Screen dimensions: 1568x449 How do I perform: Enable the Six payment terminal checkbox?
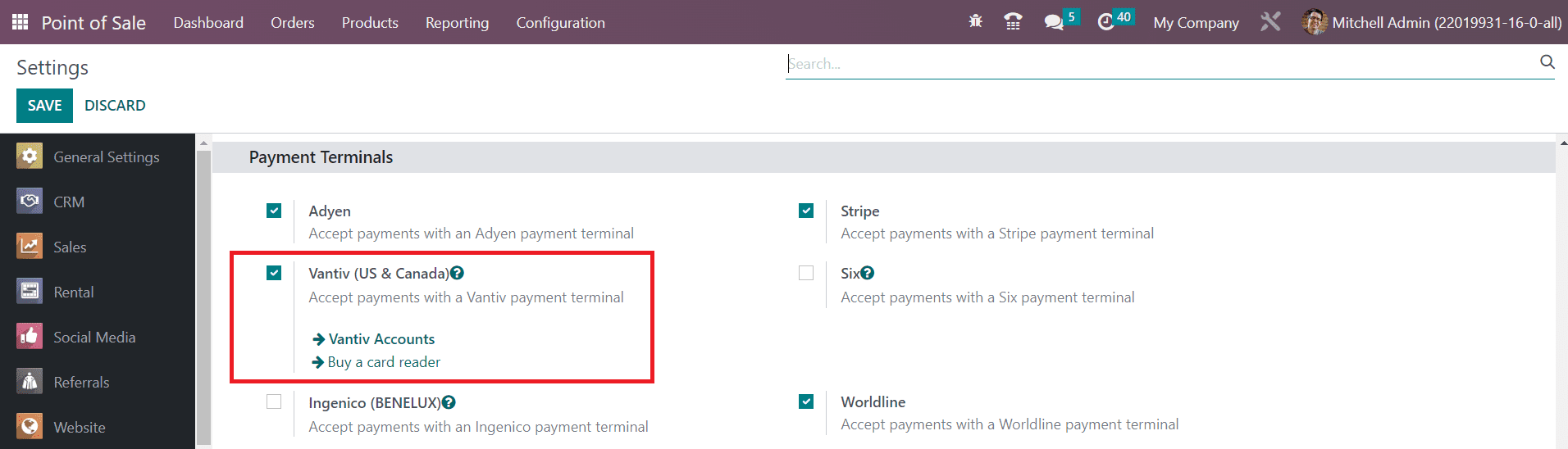[x=806, y=273]
